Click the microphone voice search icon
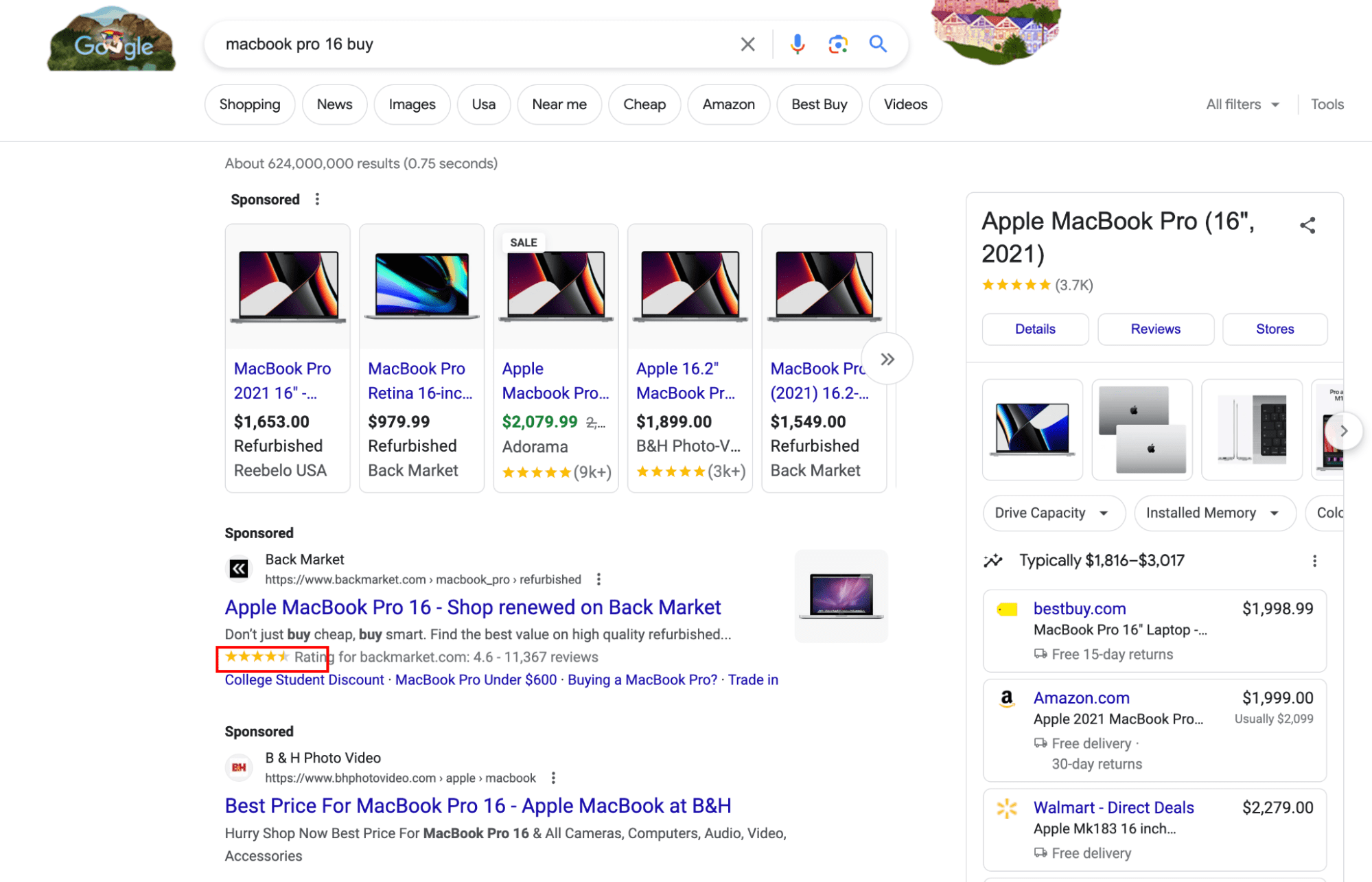This screenshot has height=882, width=1372. click(x=797, y=45)
